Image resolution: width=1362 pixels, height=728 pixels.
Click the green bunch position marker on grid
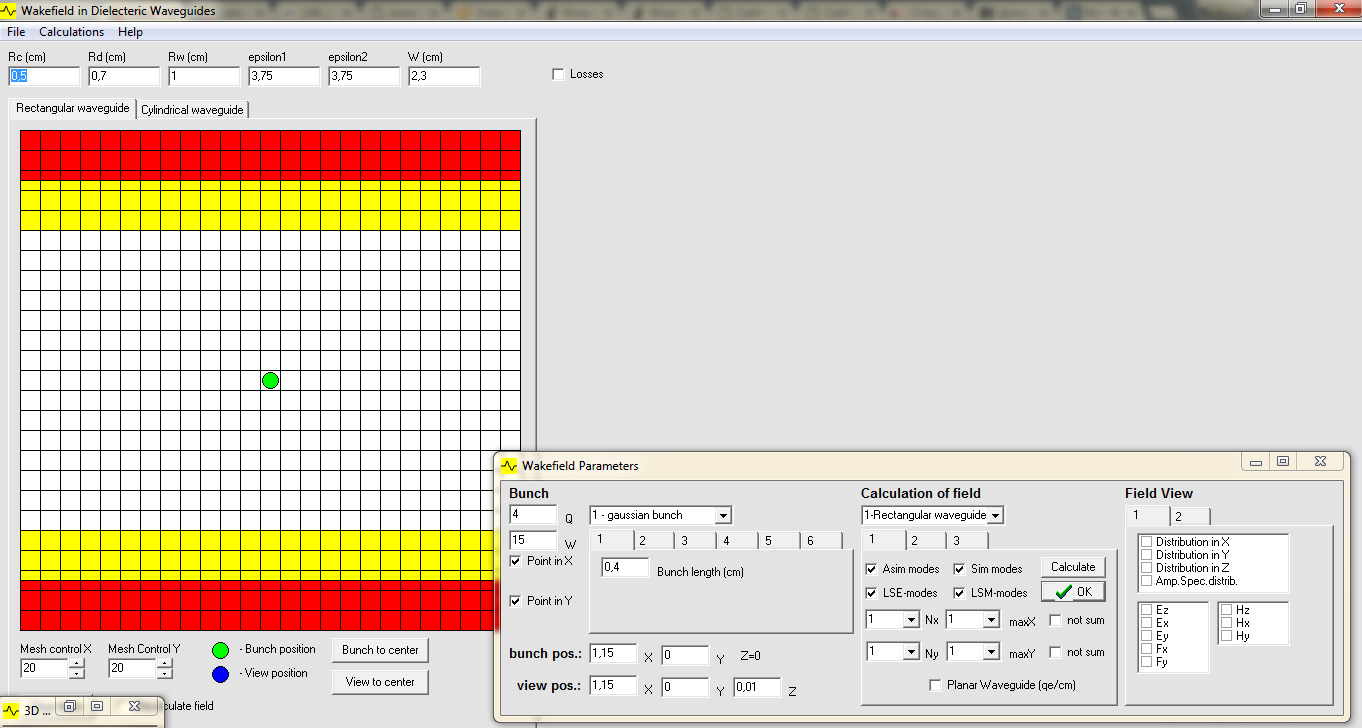tap(270, 380)
